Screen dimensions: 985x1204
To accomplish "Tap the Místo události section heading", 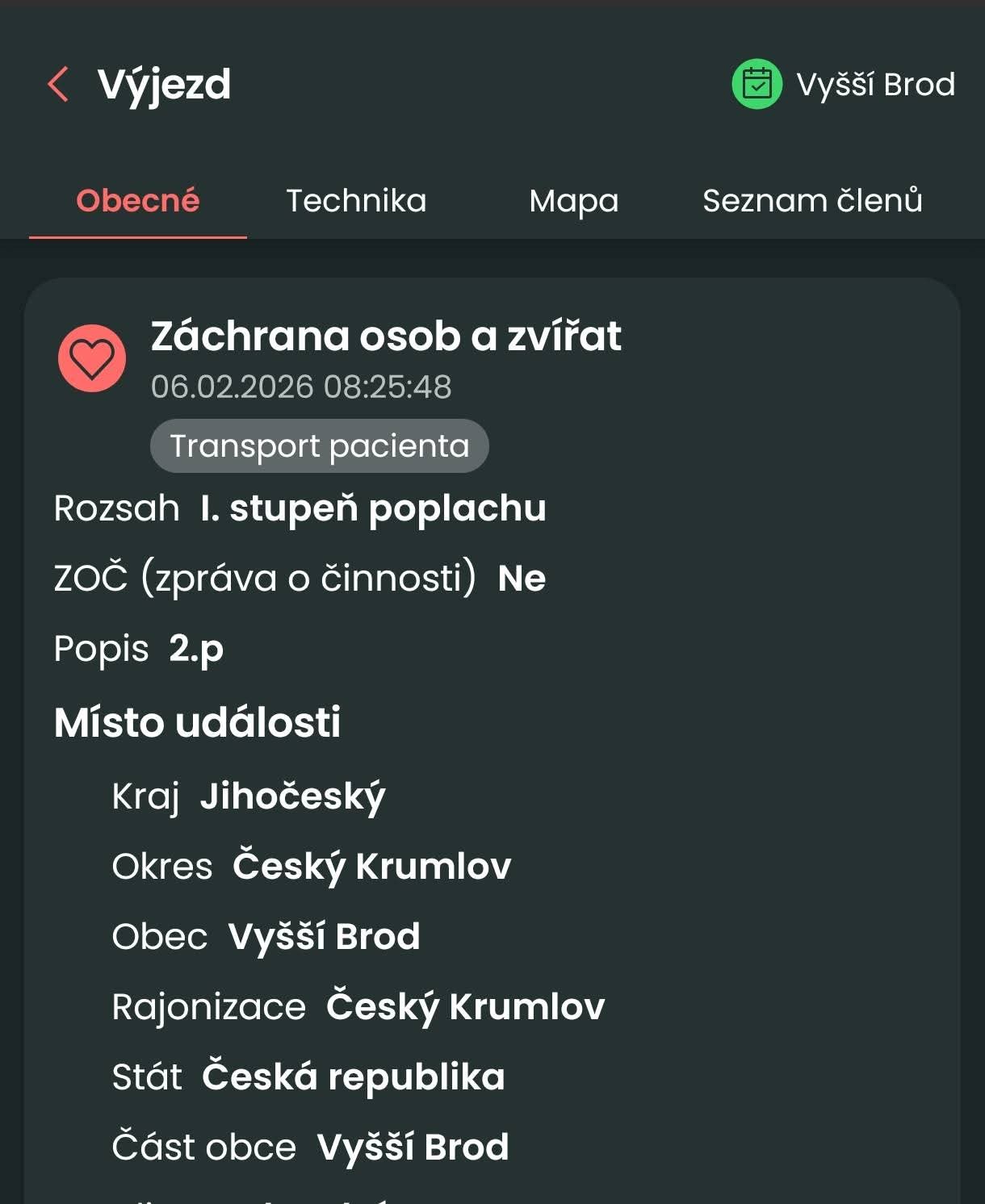I will [x=198, y=722].
